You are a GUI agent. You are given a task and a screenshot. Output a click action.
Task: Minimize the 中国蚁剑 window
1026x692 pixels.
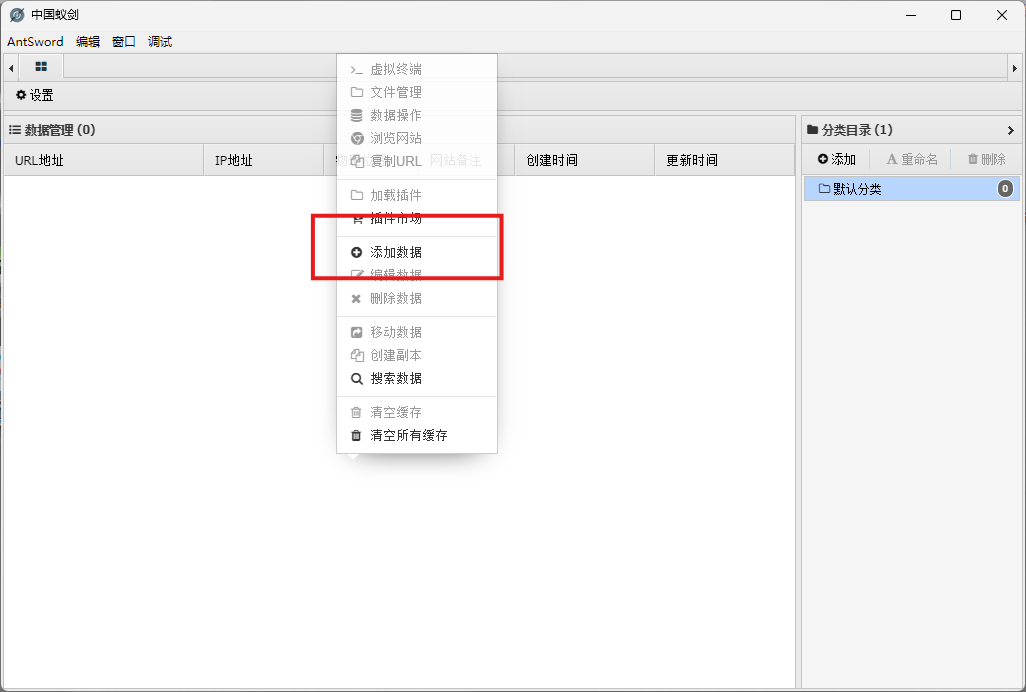pyautogui.click(x=911, y=15)
